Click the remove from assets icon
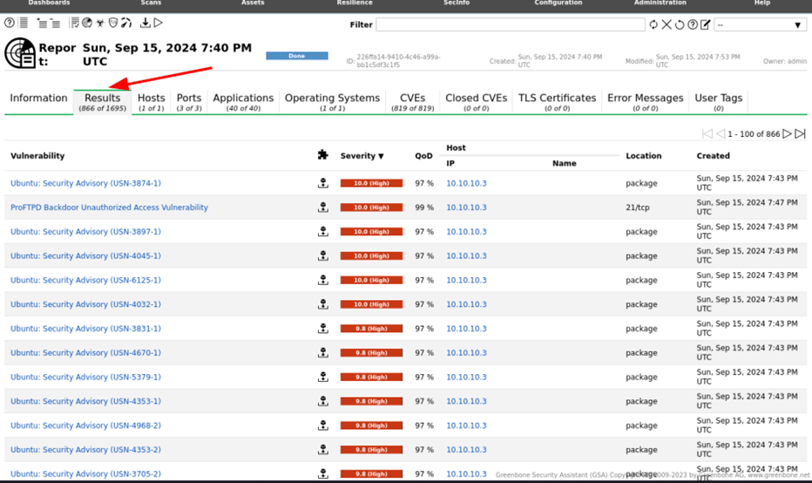Screen dimensions: 812x483 (x=55, y=23)
